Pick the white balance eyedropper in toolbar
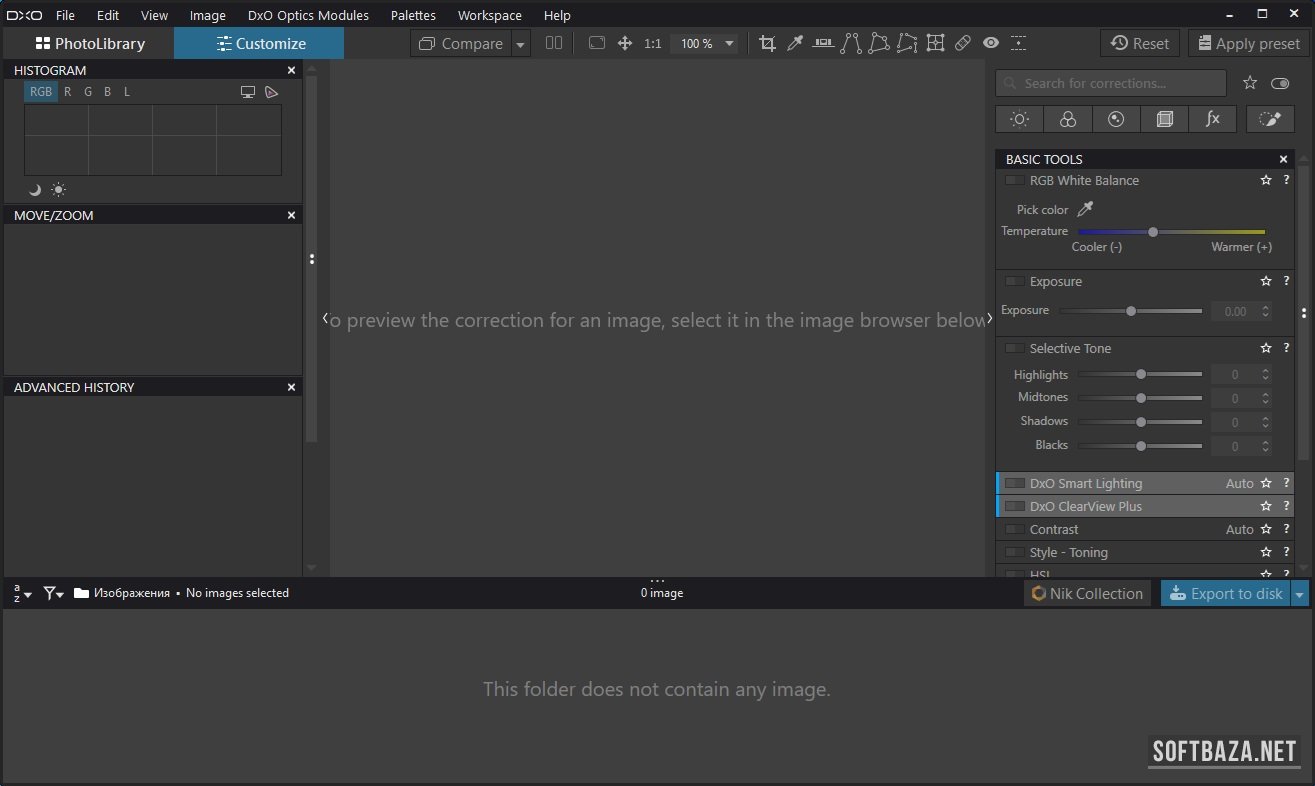The height and width of the screenshot is (786, 1315). coord(795,43)
